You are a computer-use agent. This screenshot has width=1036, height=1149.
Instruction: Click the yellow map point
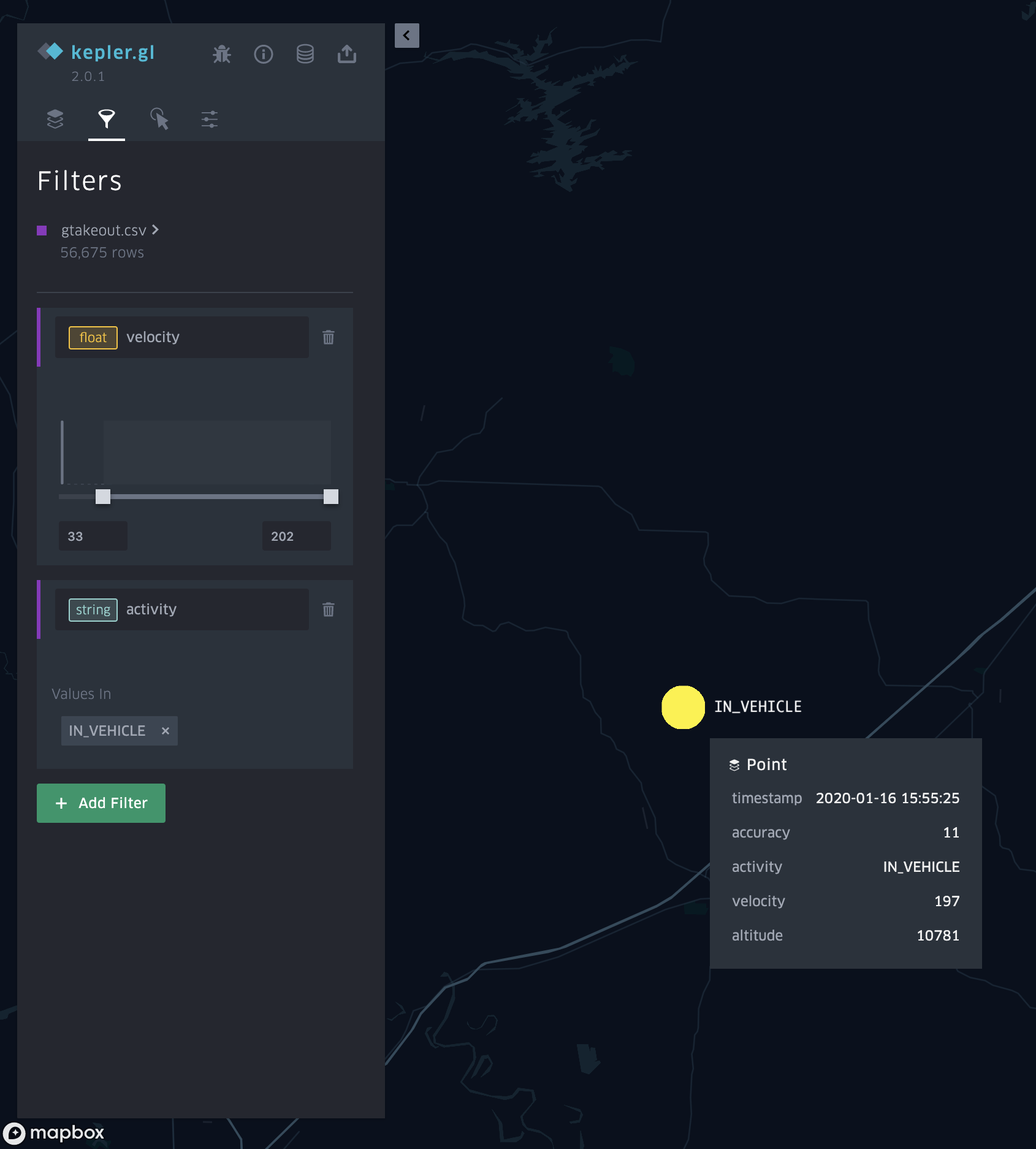(684, 707)
